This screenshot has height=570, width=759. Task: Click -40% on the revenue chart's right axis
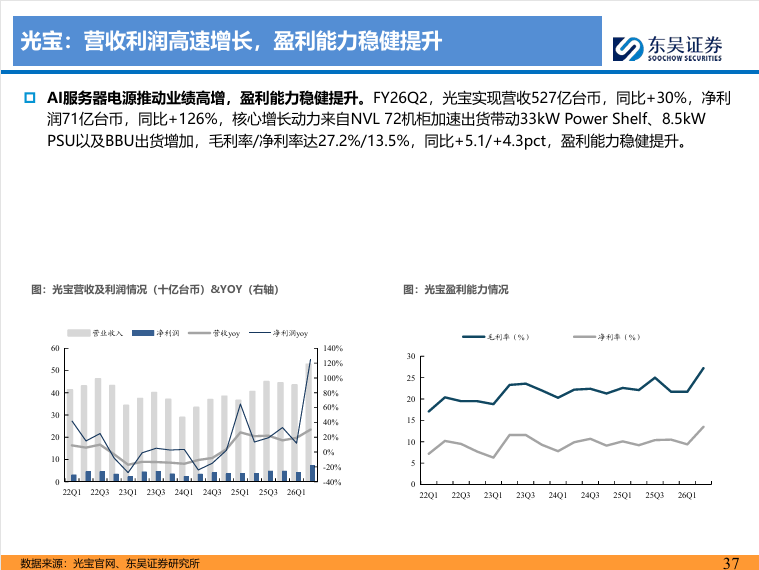[332, 482]
